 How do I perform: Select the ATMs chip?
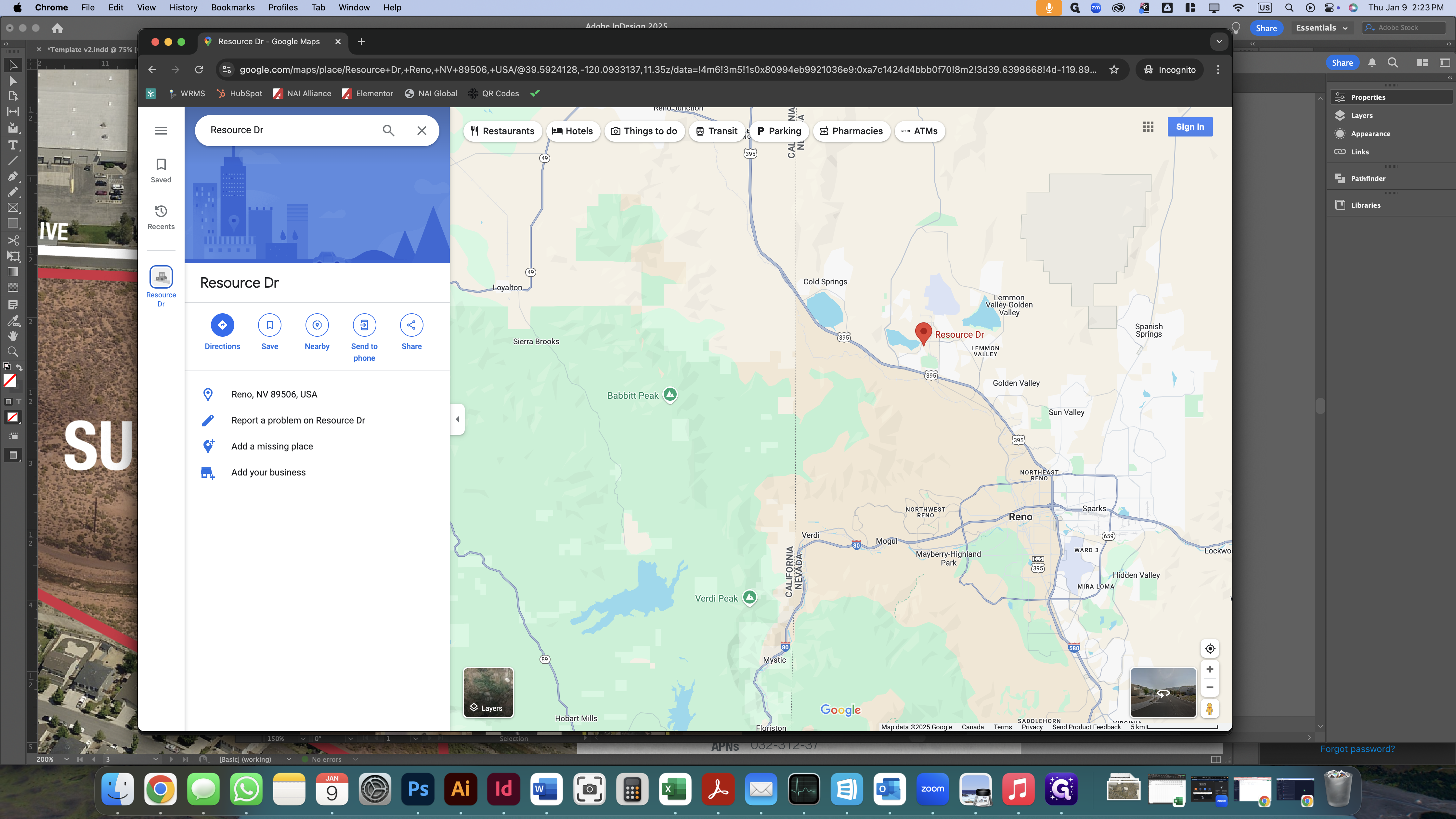920,131
